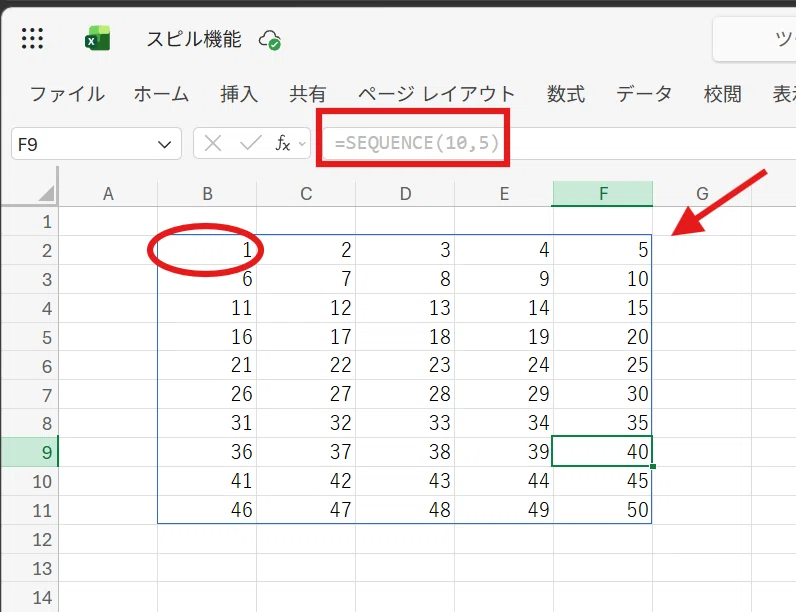The height and width of the screenshot is (612, 796).
Task: Expand the function dropdown beside fx
Action: [303, 144]
